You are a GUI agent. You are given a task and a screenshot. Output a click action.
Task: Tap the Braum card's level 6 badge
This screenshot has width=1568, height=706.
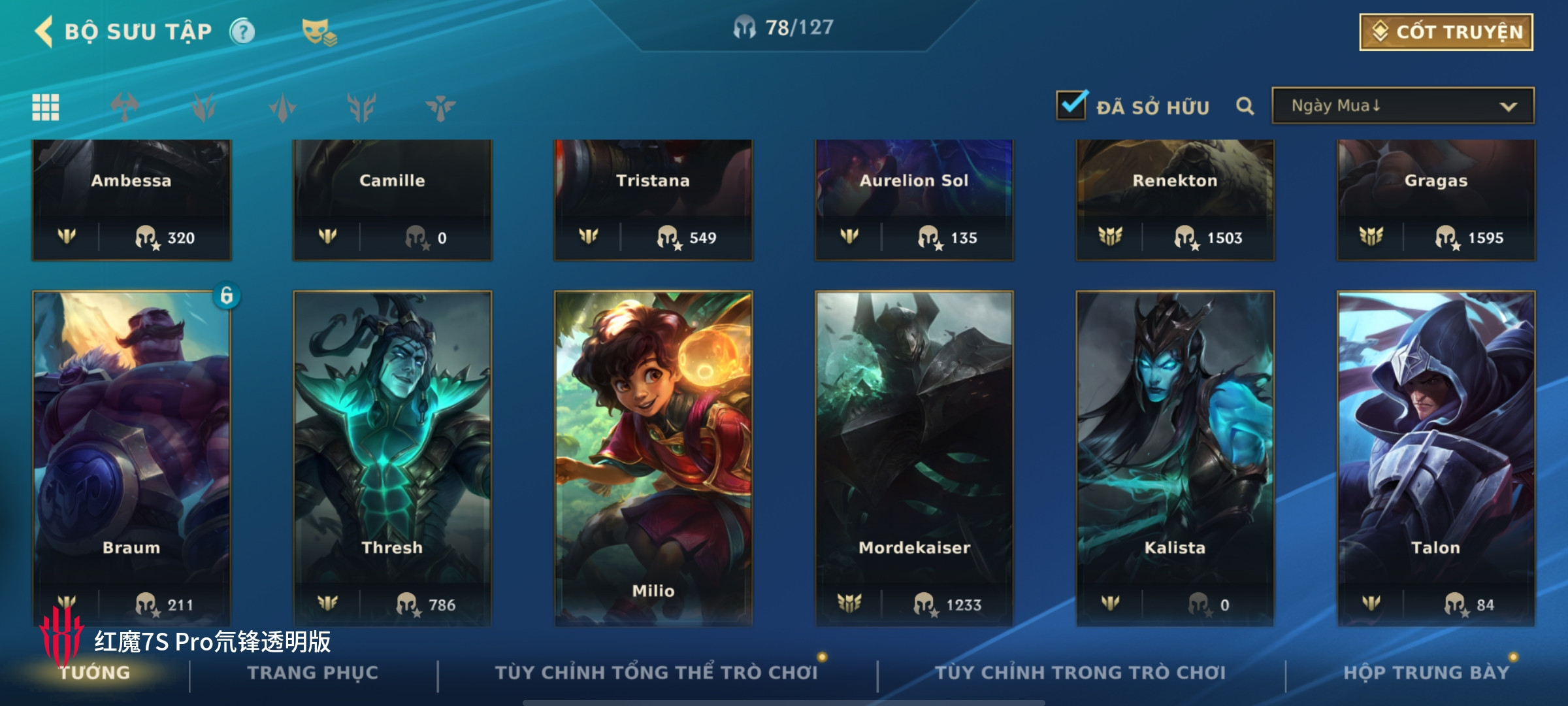[x=226, y=295]
